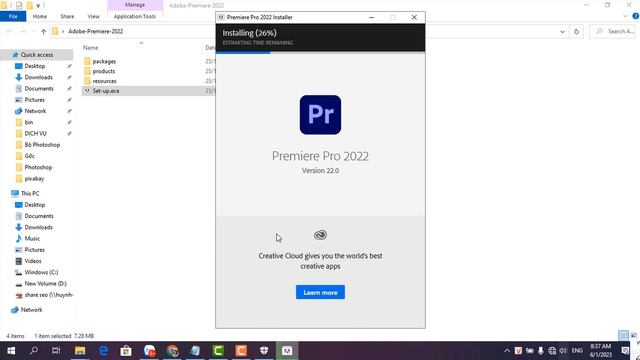Open Documents under Quick access
This screenshot has width=640, height=360.
(39, 89)
